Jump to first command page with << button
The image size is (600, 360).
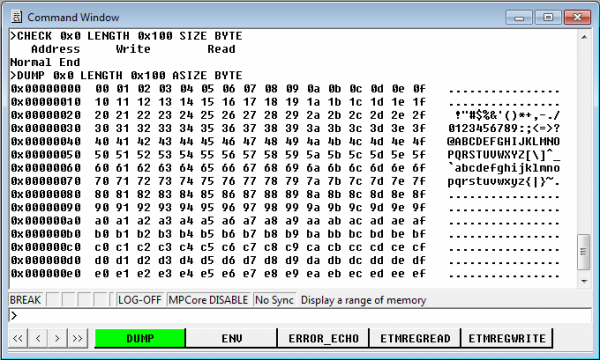pyautogui.click(x=18, y=338)
